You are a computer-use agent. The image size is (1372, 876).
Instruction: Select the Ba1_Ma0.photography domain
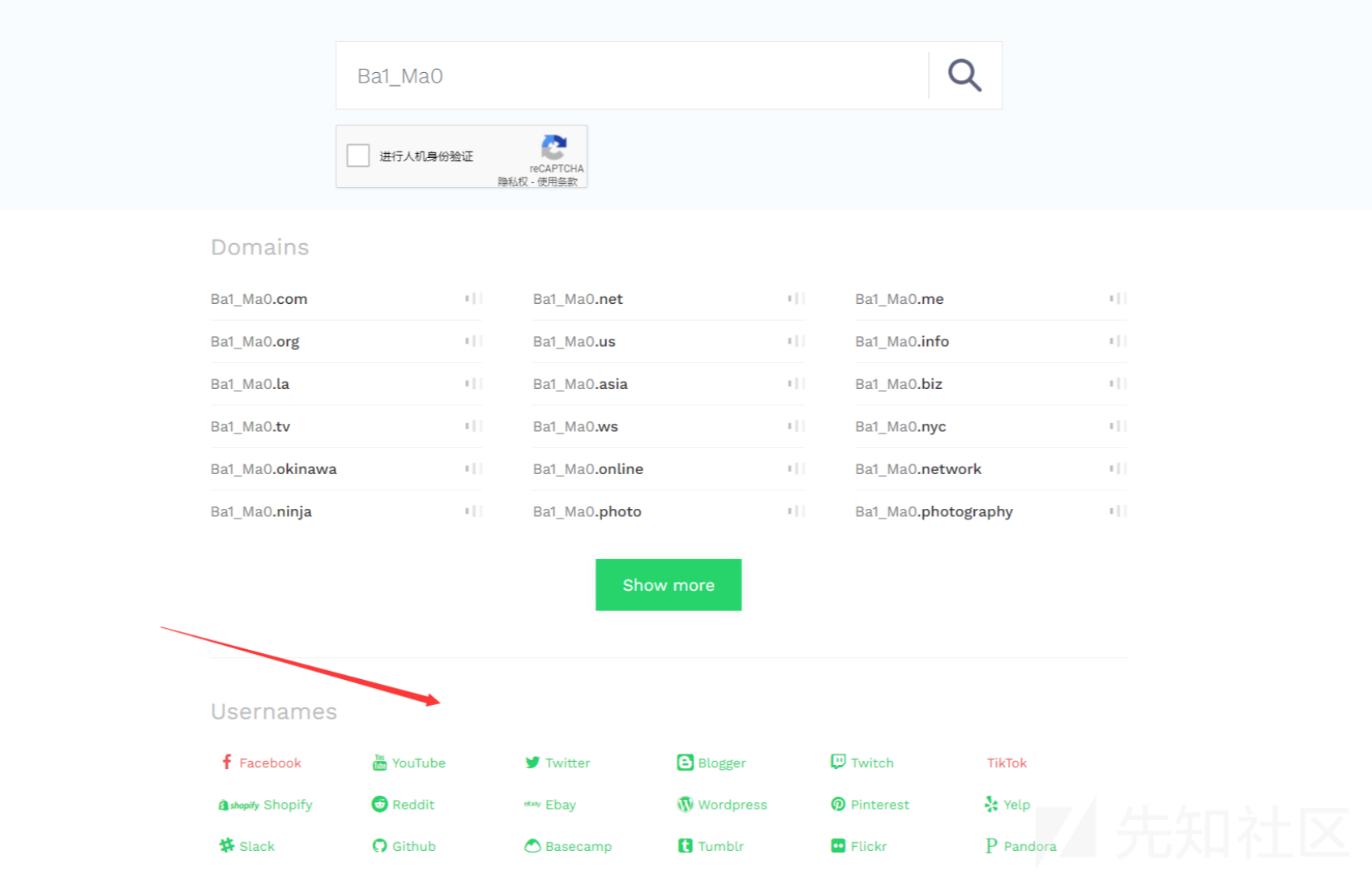[934, 512]
